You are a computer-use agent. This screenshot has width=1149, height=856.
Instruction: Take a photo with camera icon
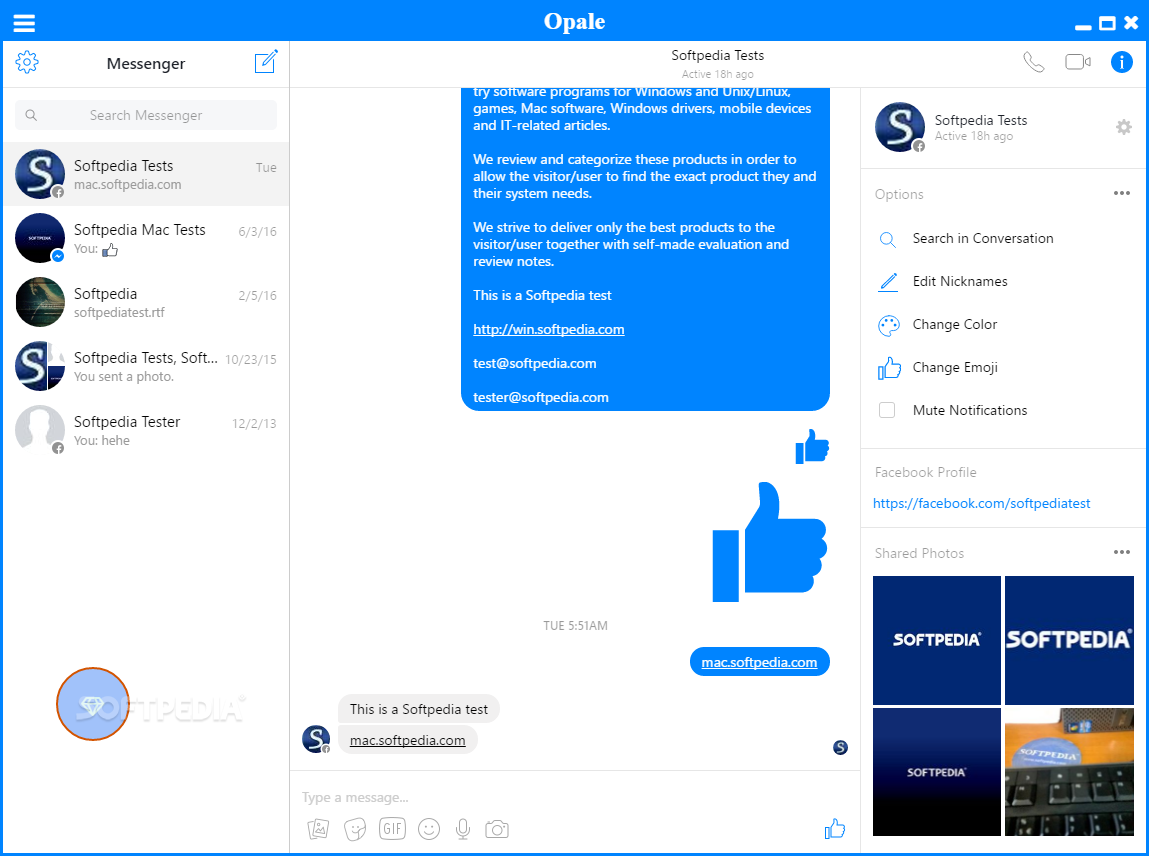pyautogui.click(x=497, y=829)
